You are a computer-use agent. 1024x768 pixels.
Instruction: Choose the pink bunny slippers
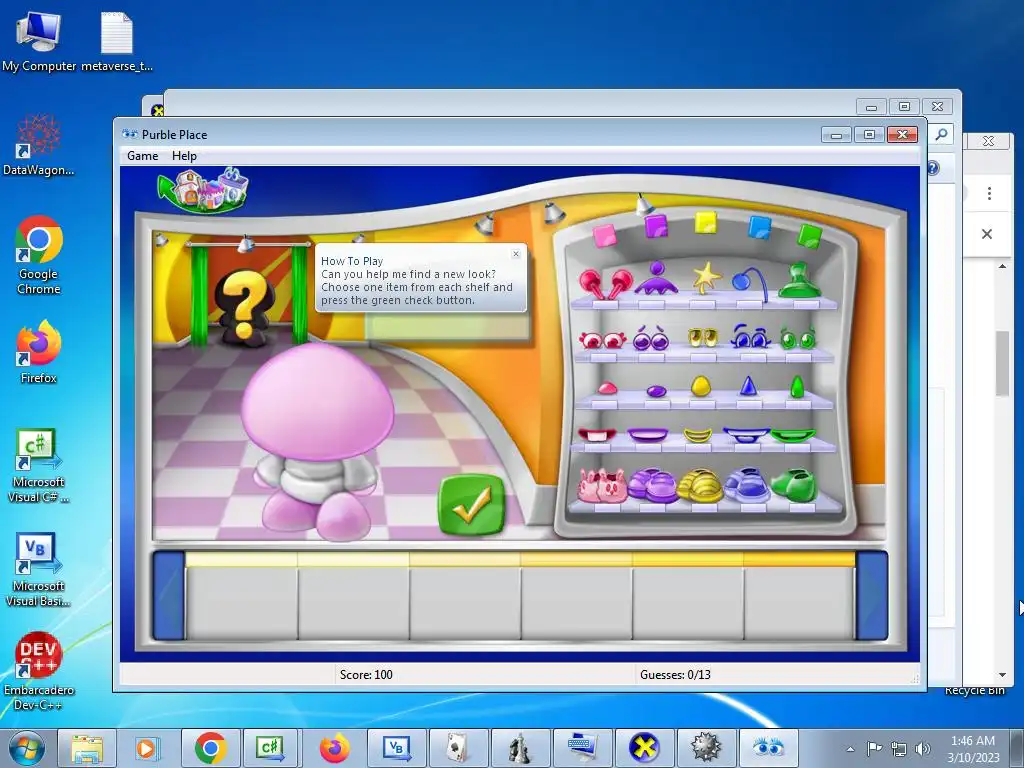click(602, 487)
